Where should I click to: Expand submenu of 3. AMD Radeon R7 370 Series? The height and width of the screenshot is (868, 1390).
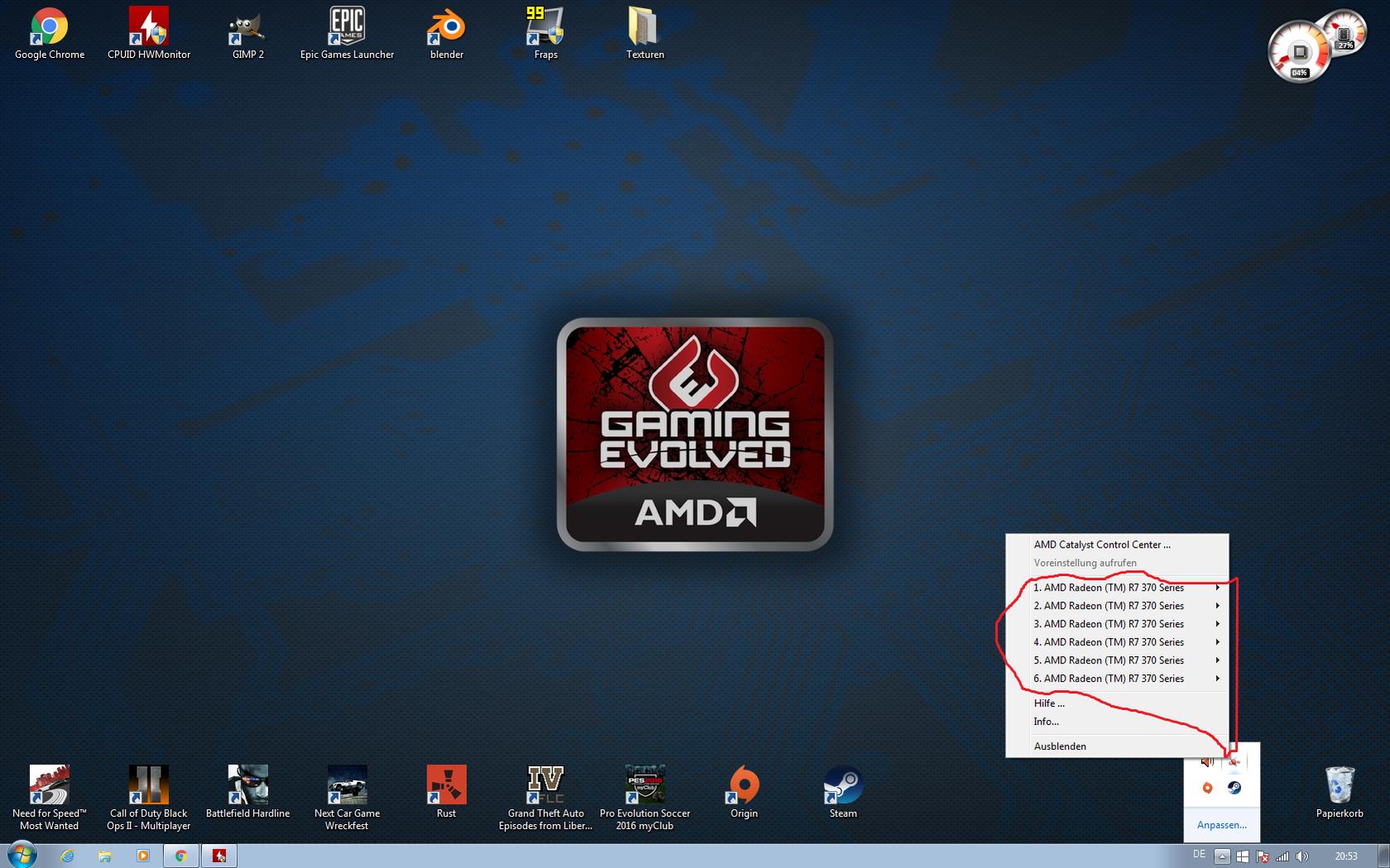pyautogui.click(x=1117, y=624)
